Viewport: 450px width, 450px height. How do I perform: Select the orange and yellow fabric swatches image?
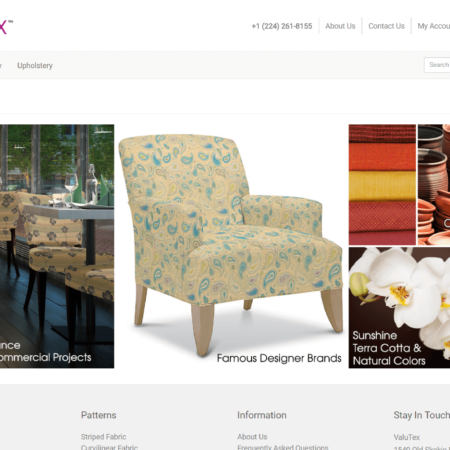[x=382, y=185]
